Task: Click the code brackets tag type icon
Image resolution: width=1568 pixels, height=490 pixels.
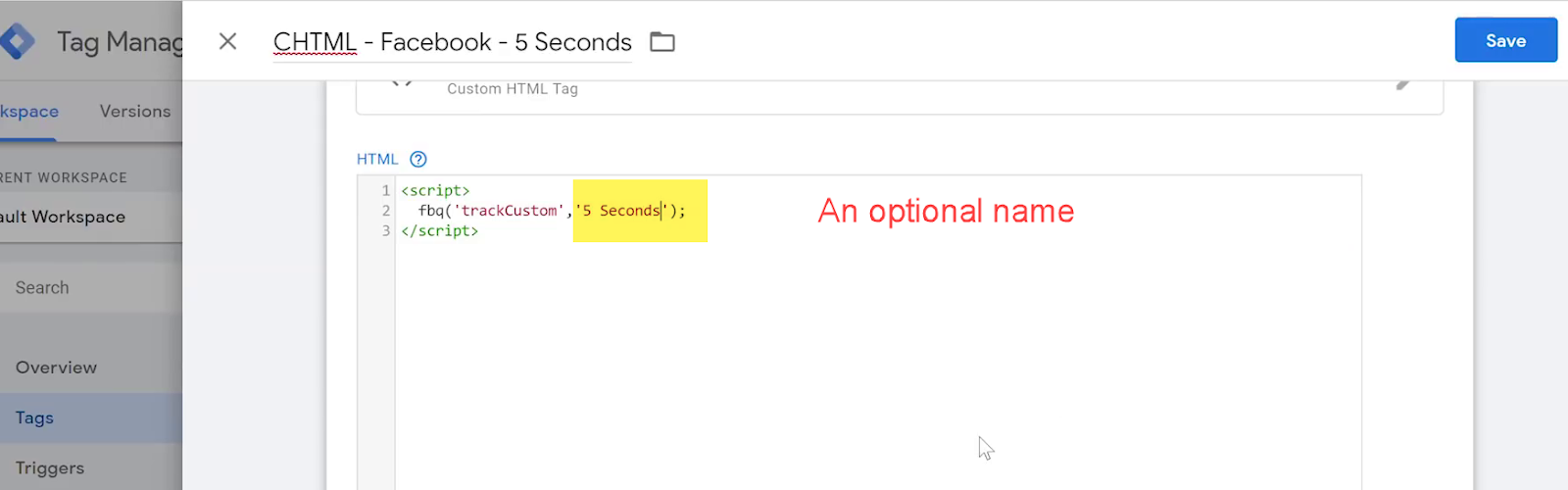Action: point(402,83)
